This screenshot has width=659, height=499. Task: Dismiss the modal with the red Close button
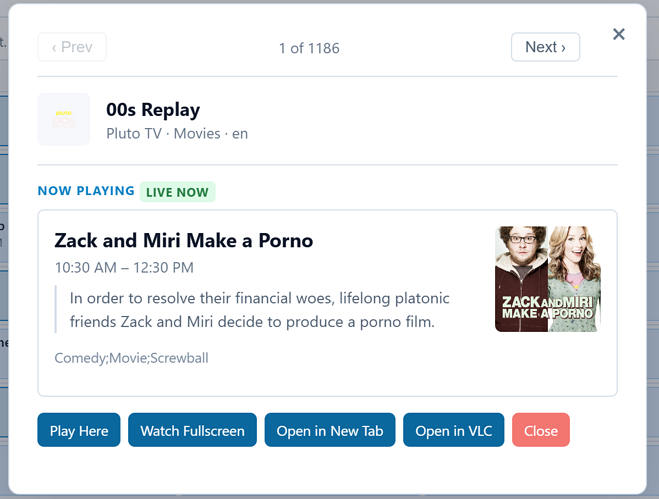click(x=541, y=430)
